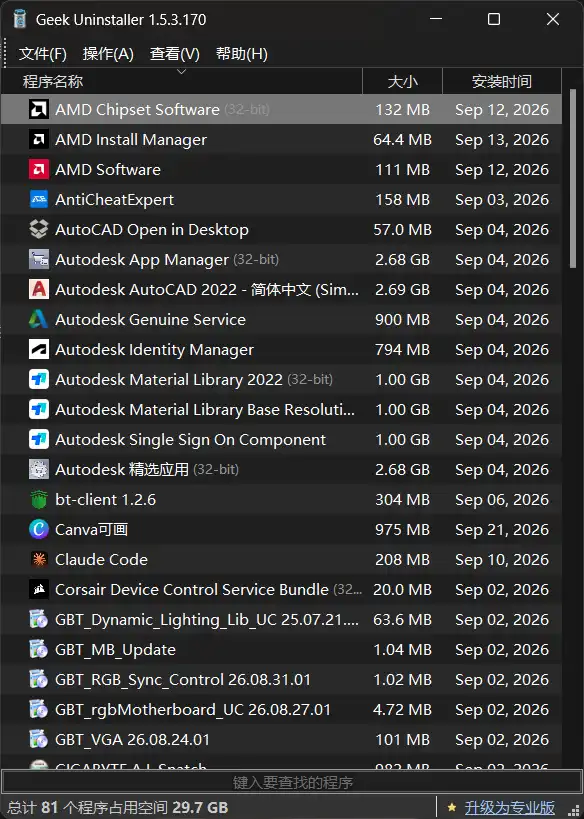Select the bt-client 1.2.6 name
This screenshot has height=819, width=584.
(x=106, y=500)
